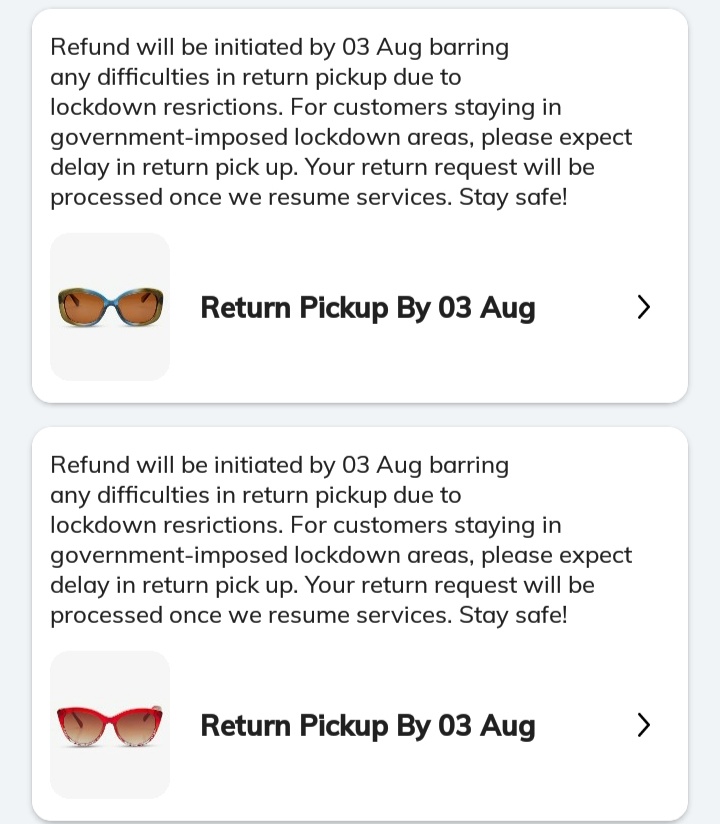Screen dimensions: 720x824
Task: Click 'delay in return pick up' in bottom card
Action: click(x=172, y=585)
